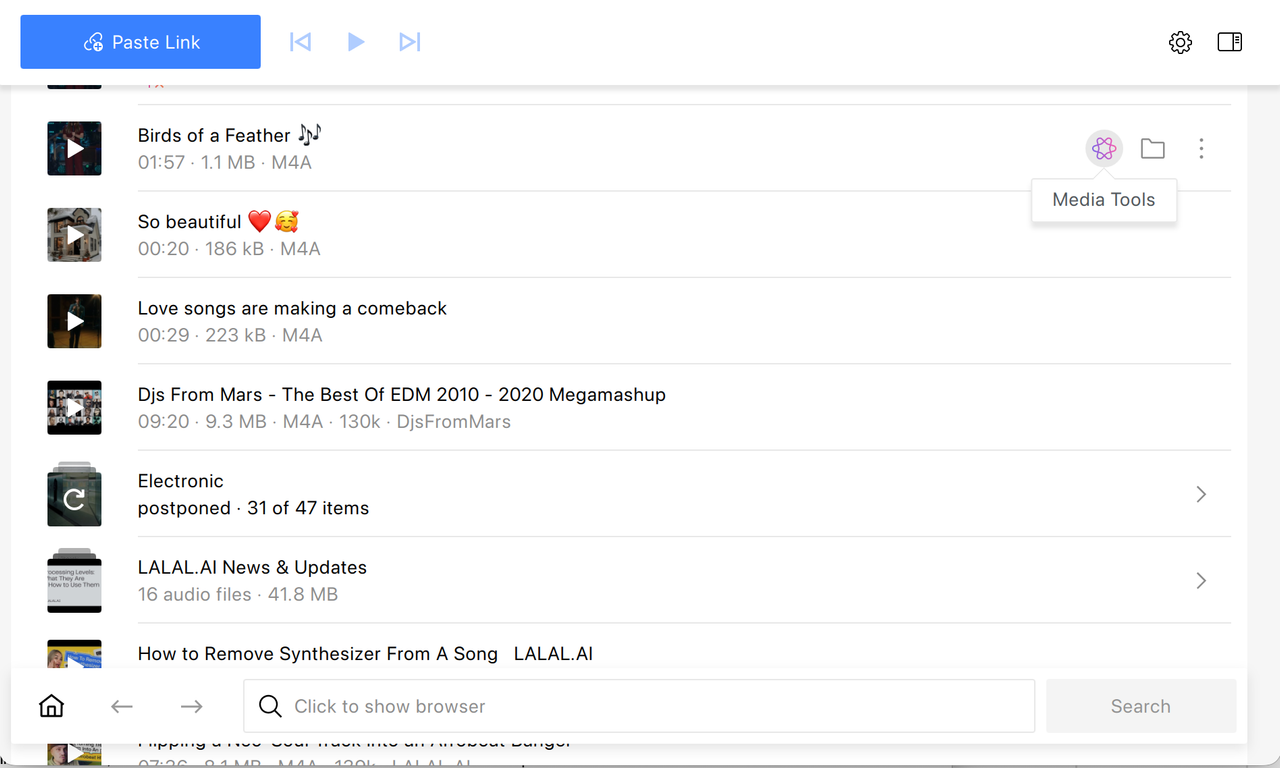Click the Paste Link button

coord(141,42)
